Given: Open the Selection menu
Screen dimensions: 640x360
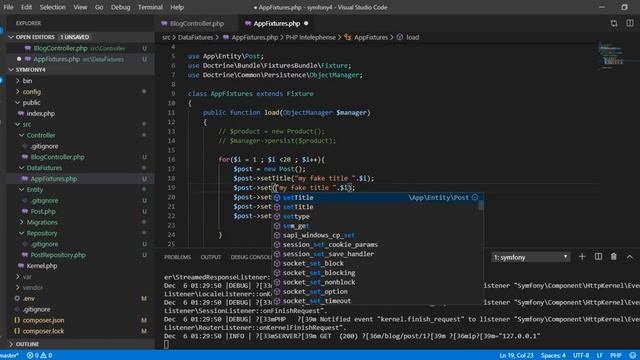Looking at the screenshot, I should [x=52, y=7].
